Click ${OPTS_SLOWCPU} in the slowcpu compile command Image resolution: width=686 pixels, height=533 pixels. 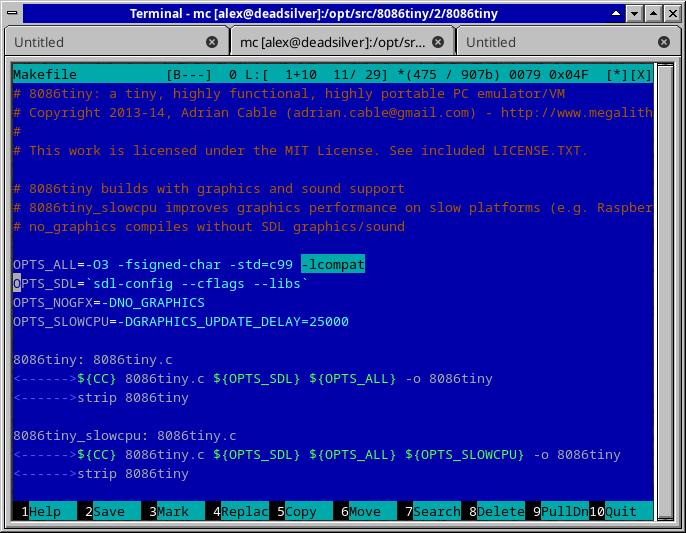464,455
